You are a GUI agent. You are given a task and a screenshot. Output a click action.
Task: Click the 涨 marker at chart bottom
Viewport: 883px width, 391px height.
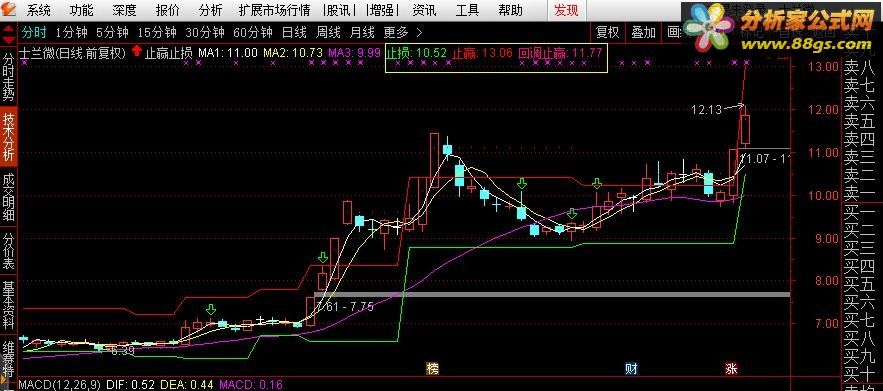[x=732, y=369]
